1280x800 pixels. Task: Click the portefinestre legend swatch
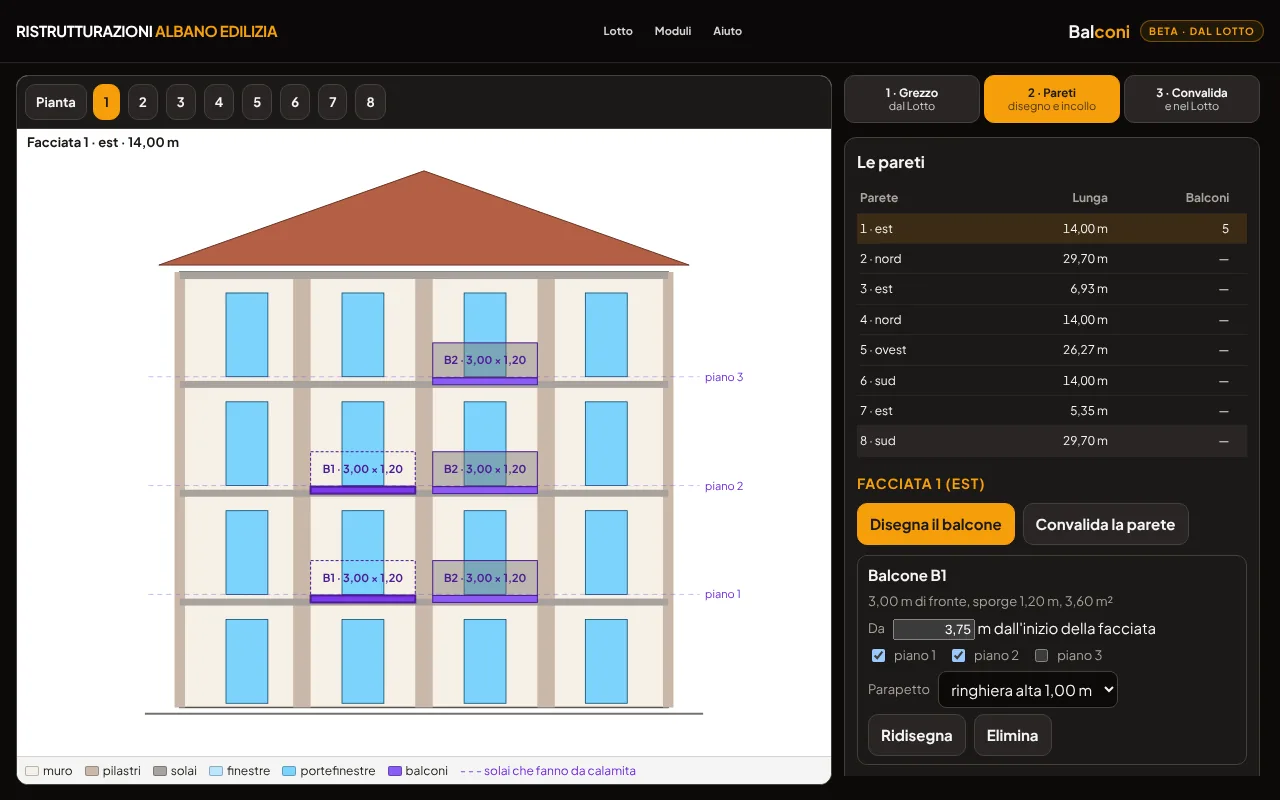click(289, 771)
